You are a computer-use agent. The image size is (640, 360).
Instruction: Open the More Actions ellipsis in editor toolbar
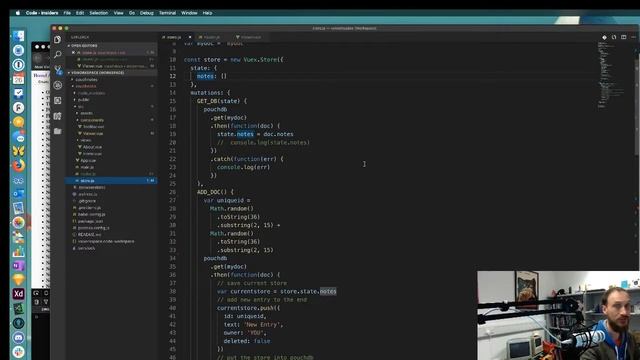pyautogui.click(x=633, y=37)
